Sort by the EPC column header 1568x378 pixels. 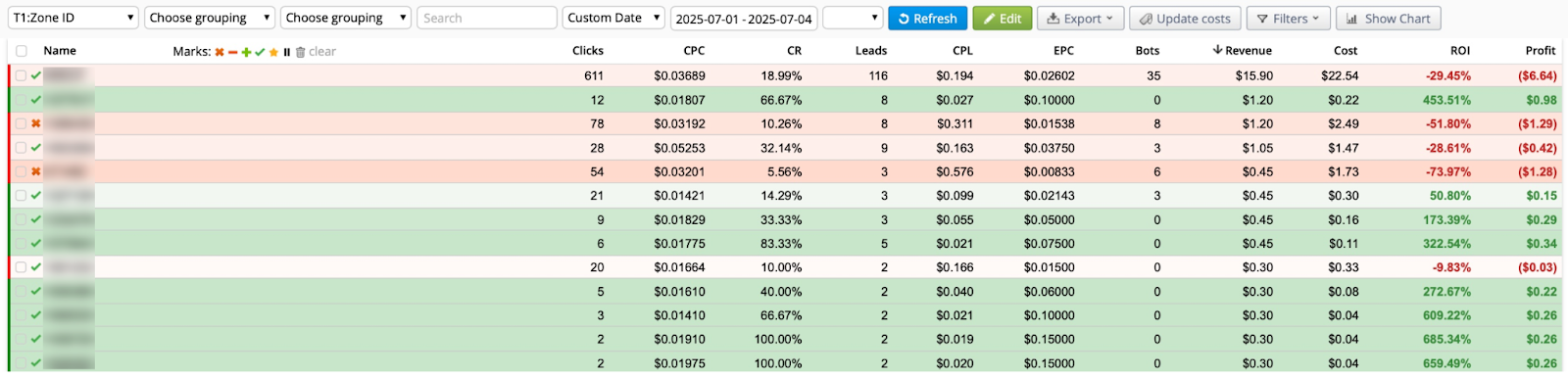pos(1063,51)
